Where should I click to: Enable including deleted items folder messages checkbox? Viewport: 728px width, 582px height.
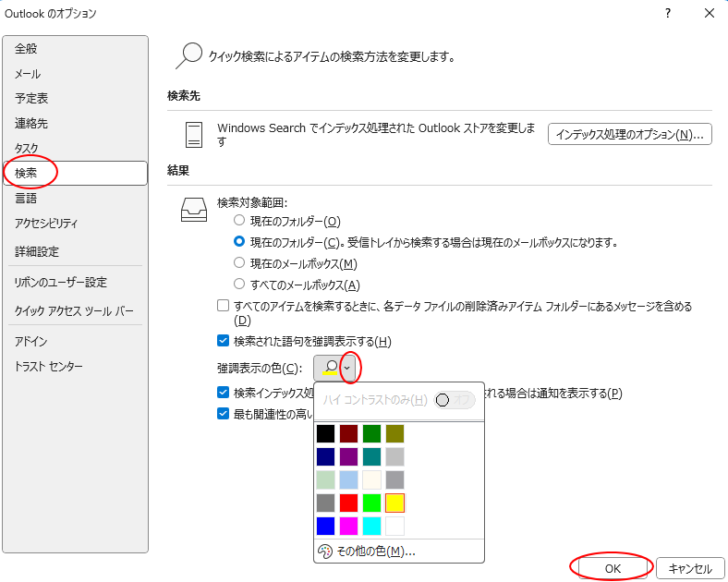[223, 305]
